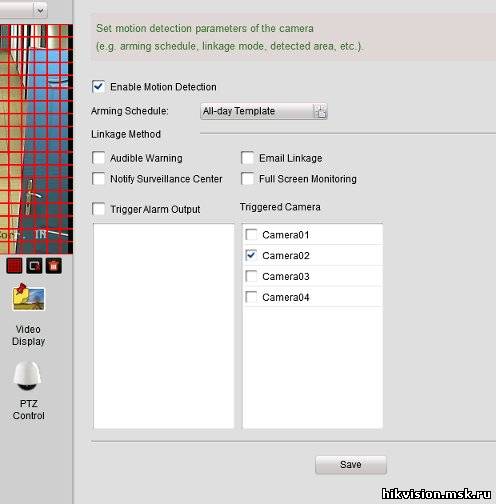Click the motion detection grid preview
Viewport: 496px width, 504px height.
[x=36, y=139]
